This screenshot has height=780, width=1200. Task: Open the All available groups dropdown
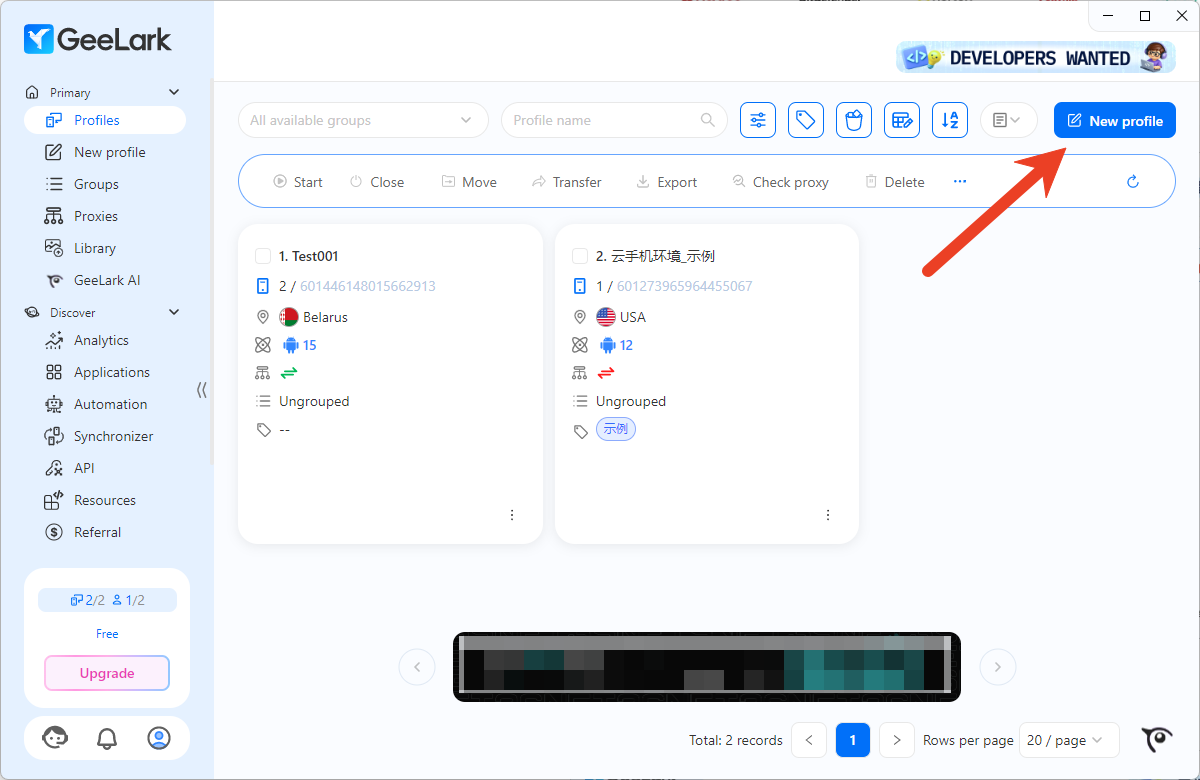[x=362, y=120]
